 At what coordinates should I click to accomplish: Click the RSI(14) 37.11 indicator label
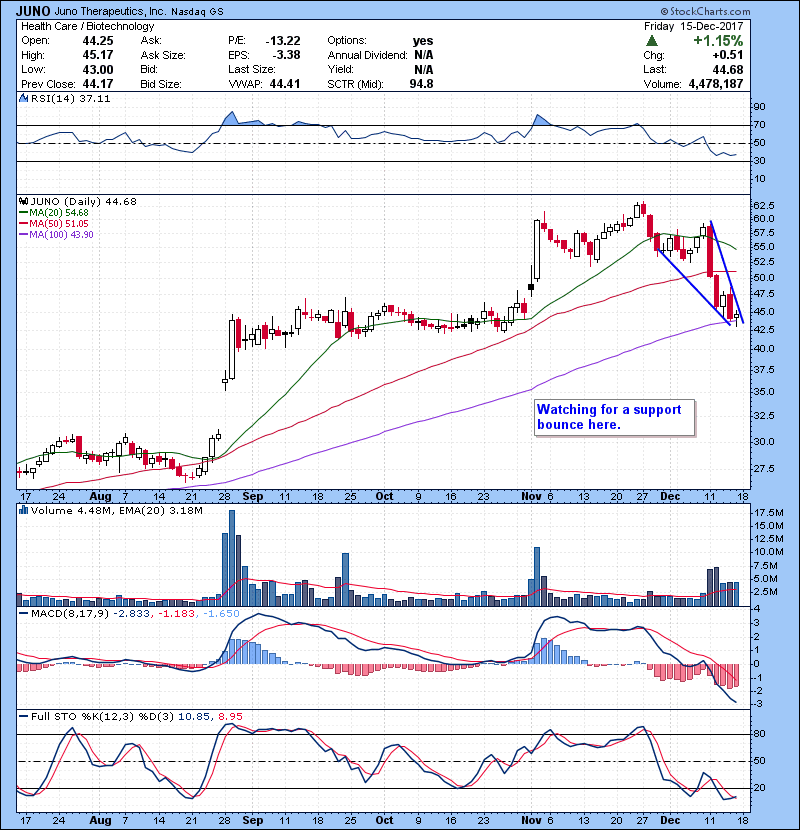tap(70, 98)
